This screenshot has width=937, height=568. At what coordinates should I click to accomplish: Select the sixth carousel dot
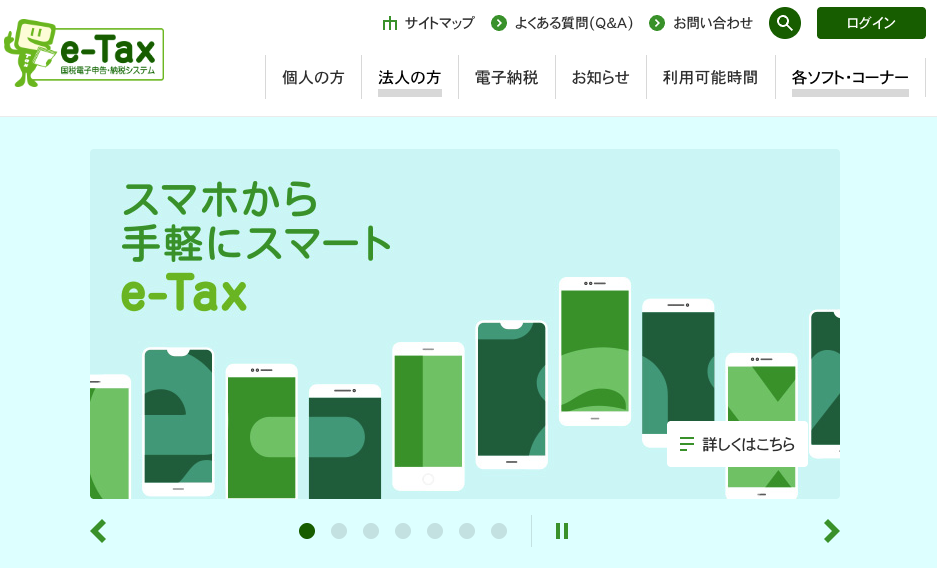pos(467,531)
